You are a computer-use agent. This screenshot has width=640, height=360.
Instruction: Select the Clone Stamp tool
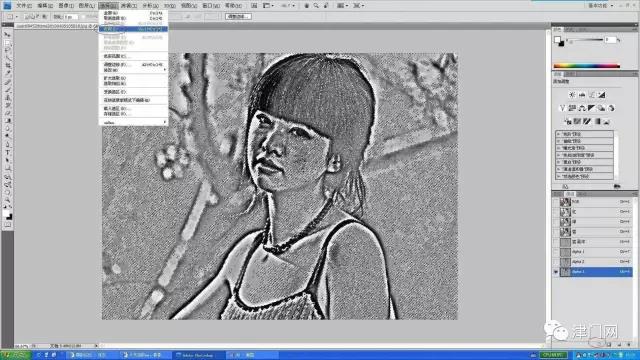pos(7,98)
